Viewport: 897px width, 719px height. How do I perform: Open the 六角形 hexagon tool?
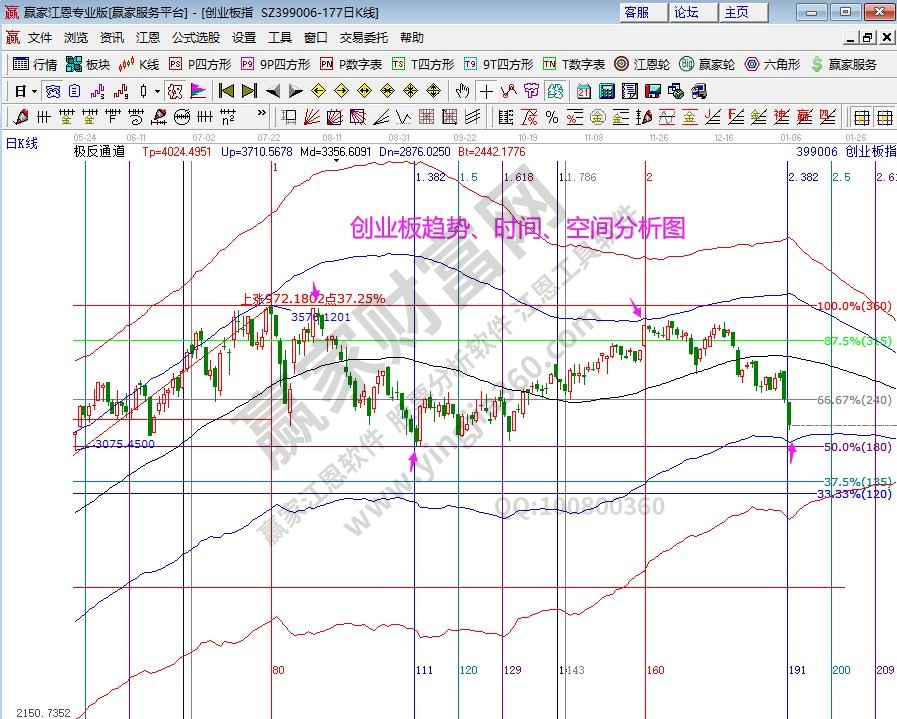pos(772,64)
